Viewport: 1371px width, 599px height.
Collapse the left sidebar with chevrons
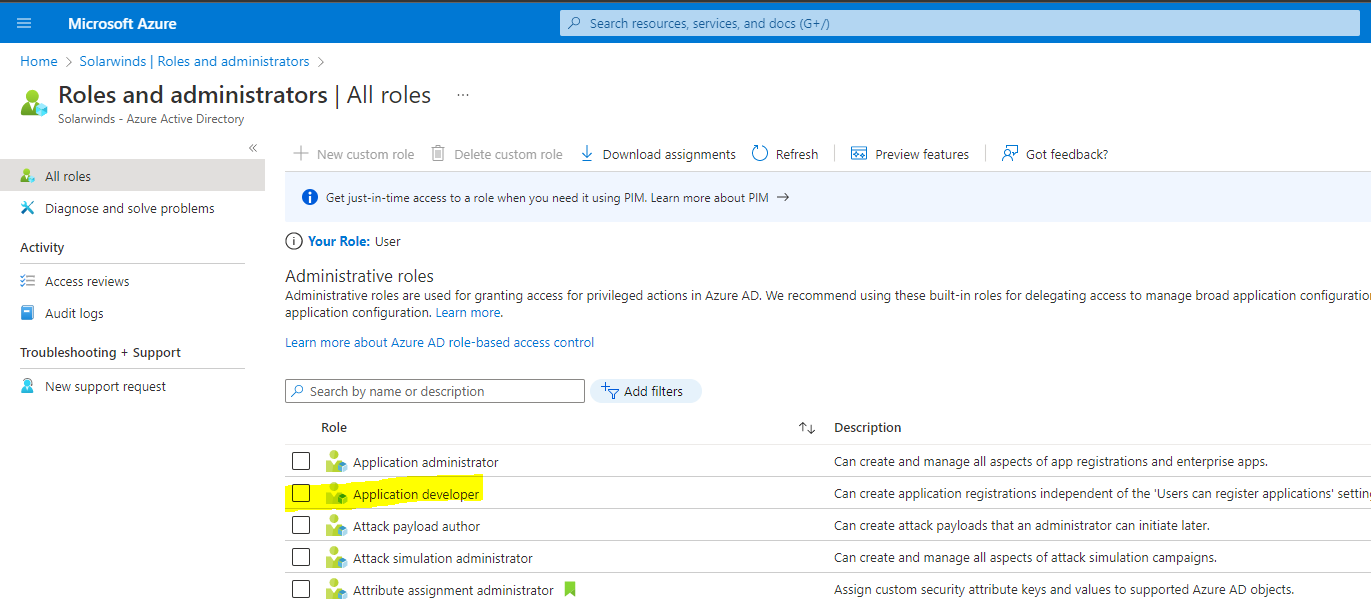coord(253,148)
